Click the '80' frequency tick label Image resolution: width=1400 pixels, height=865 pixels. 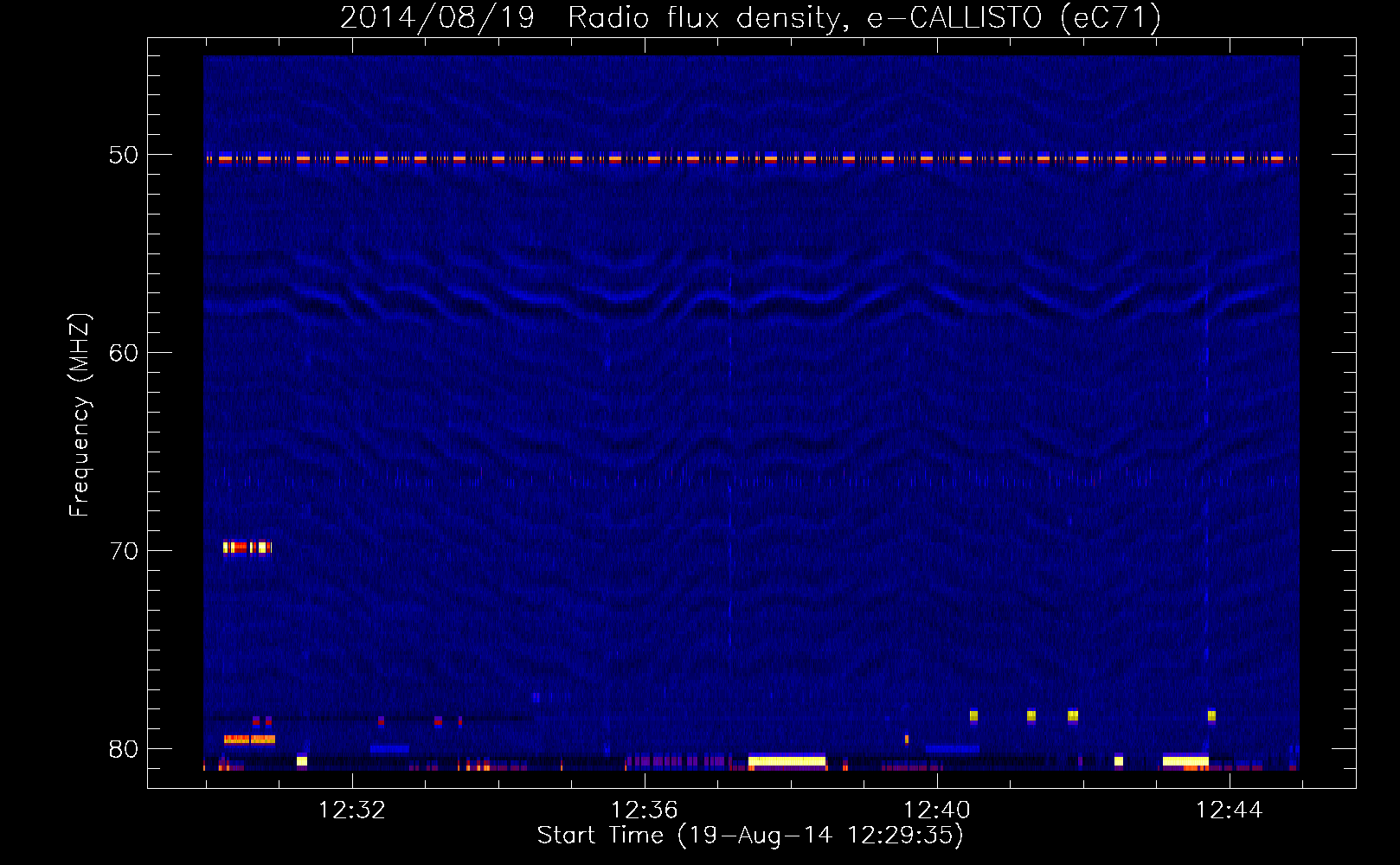124,749
